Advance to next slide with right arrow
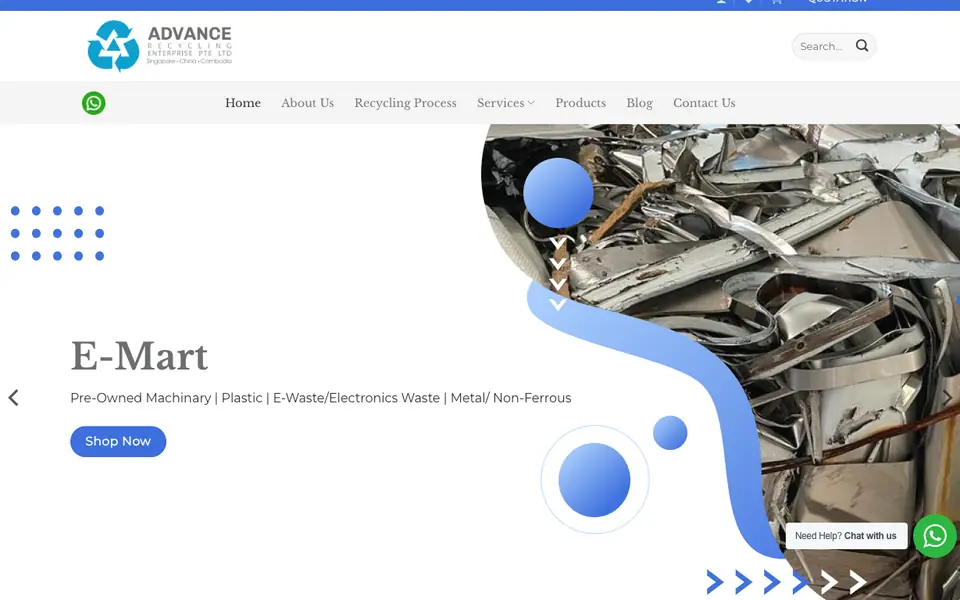Image resolution: width=960 pixels, height=600 pixels. coord(947,397)
